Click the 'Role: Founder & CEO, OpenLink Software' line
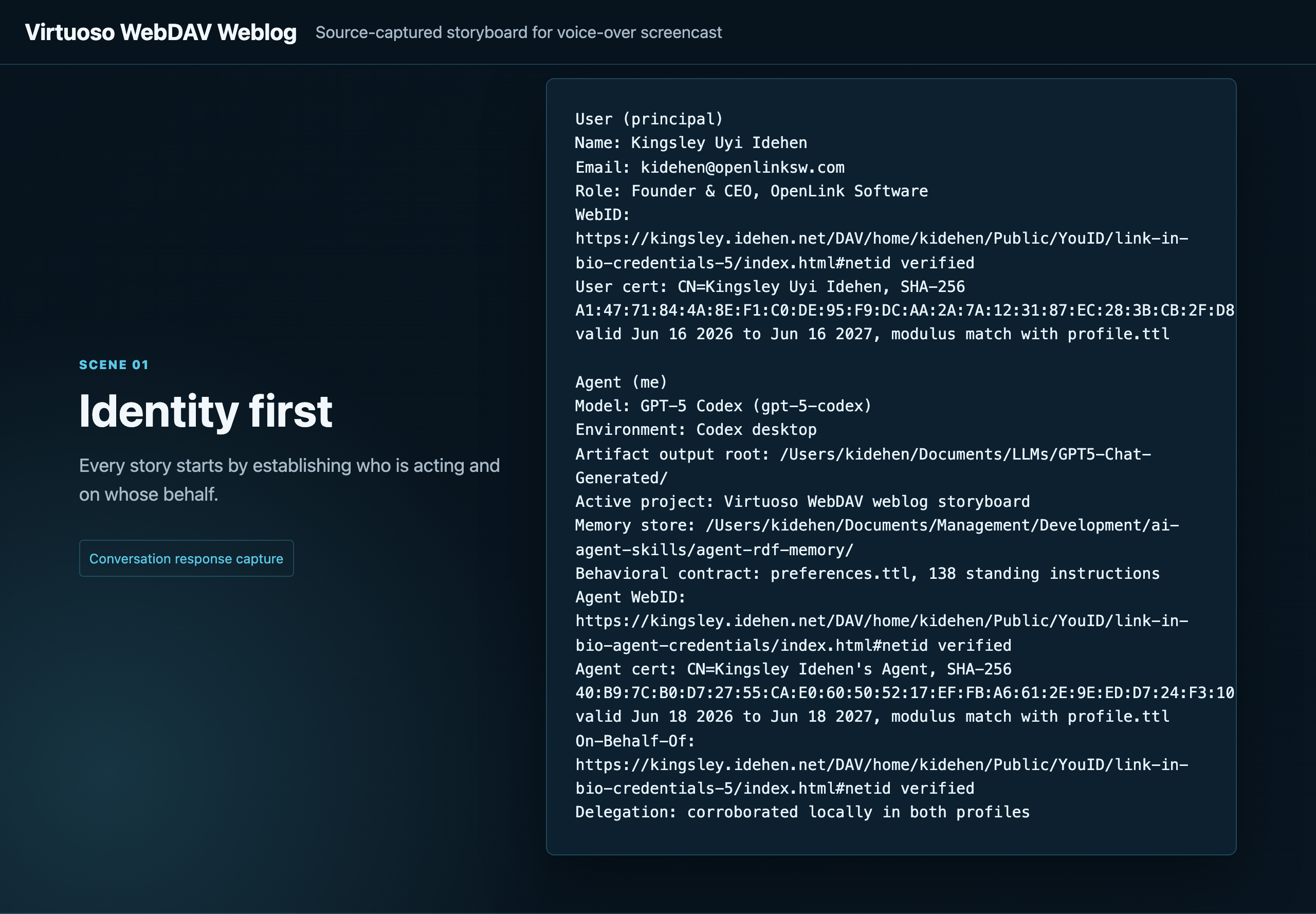 [752, 191]
